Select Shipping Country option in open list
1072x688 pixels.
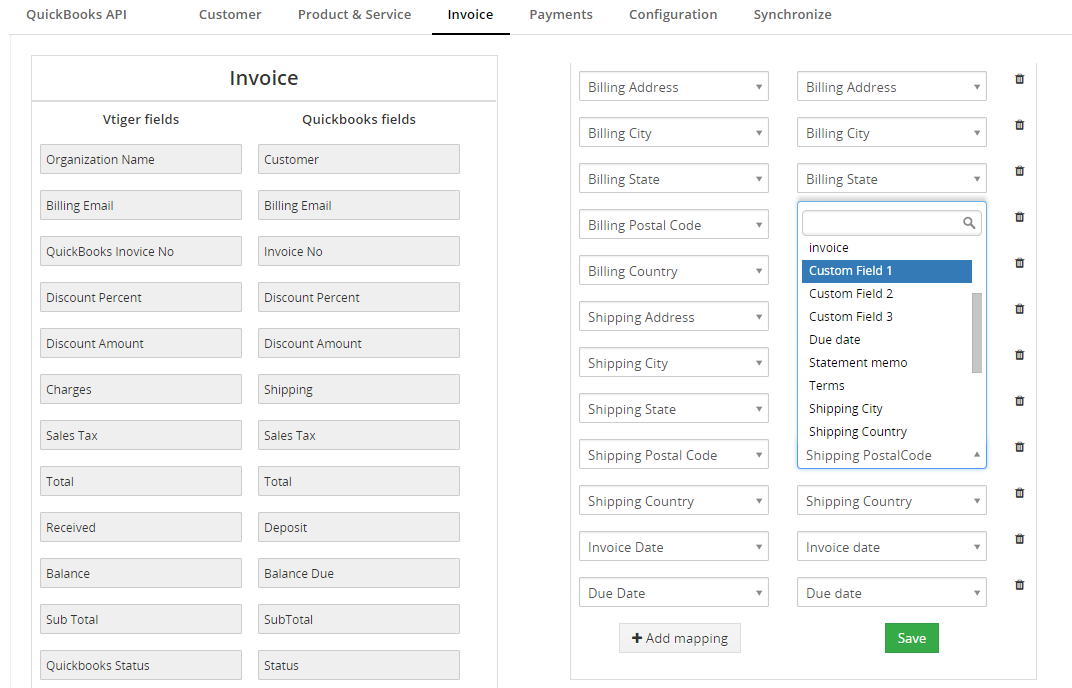pos(887,432)
